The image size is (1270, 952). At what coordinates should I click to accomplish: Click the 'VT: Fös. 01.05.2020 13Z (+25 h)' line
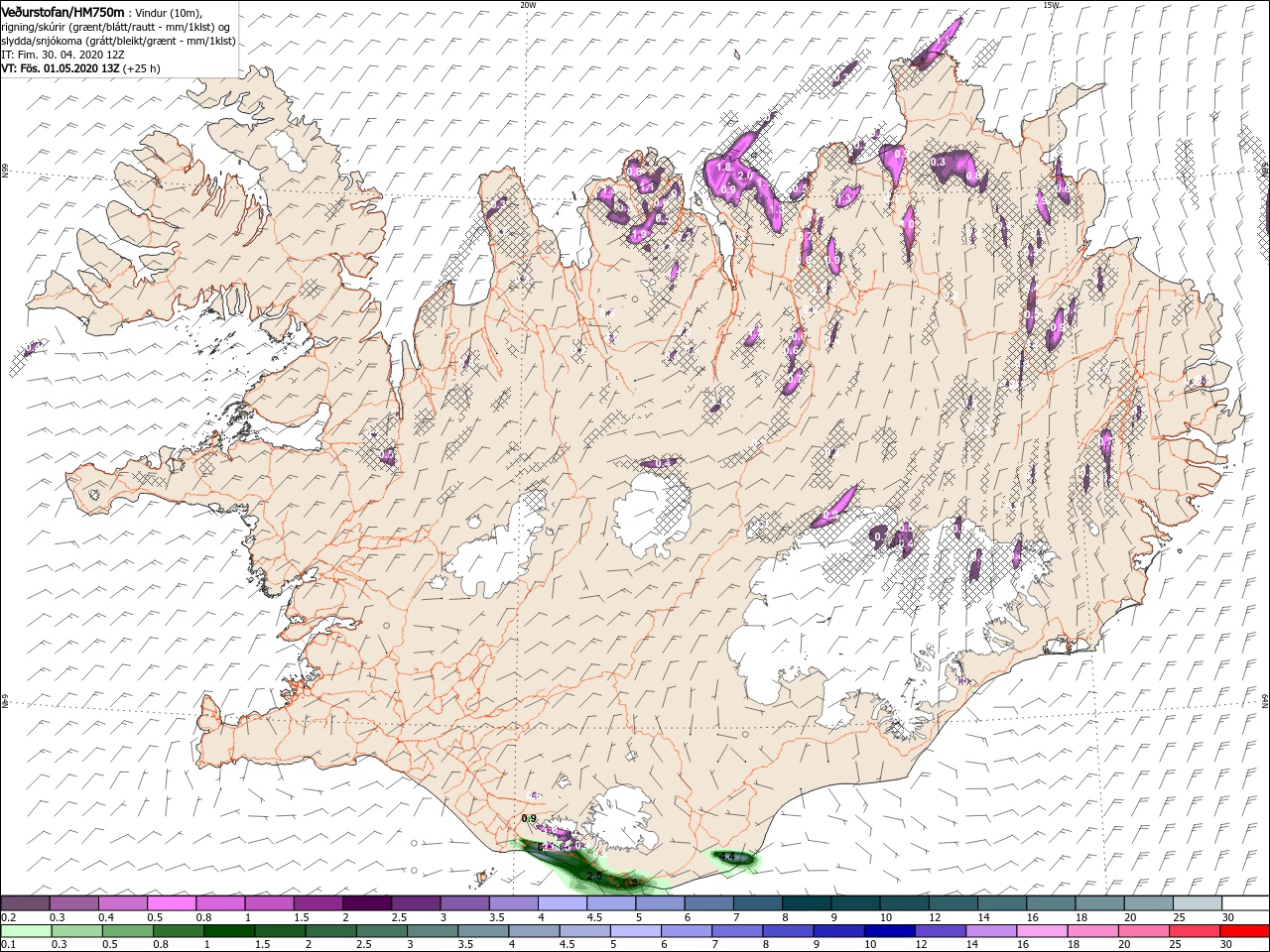click(x=80, y=68)
